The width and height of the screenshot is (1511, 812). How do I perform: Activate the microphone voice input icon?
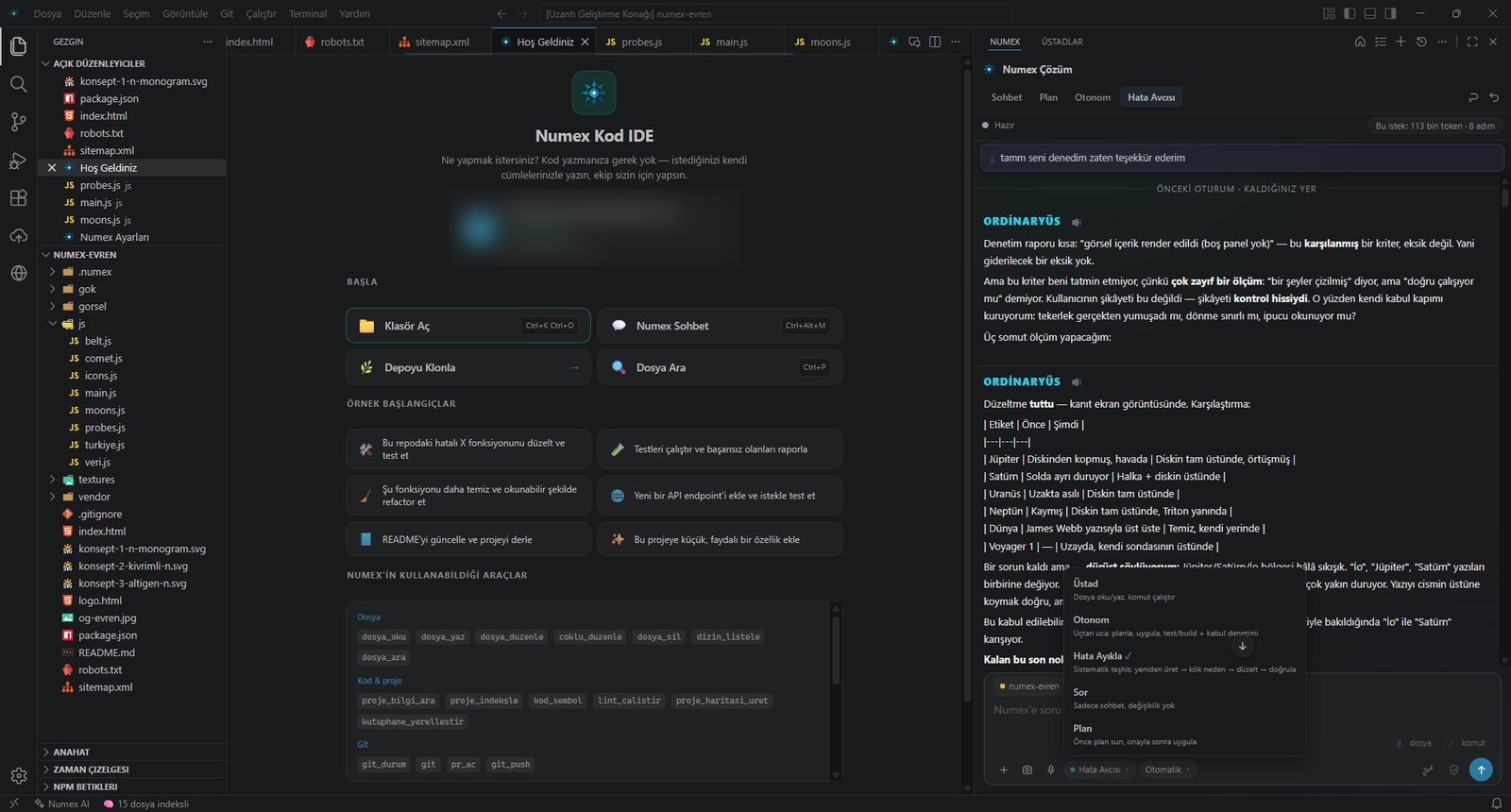pyautogui.click(x=1050, y=770)
